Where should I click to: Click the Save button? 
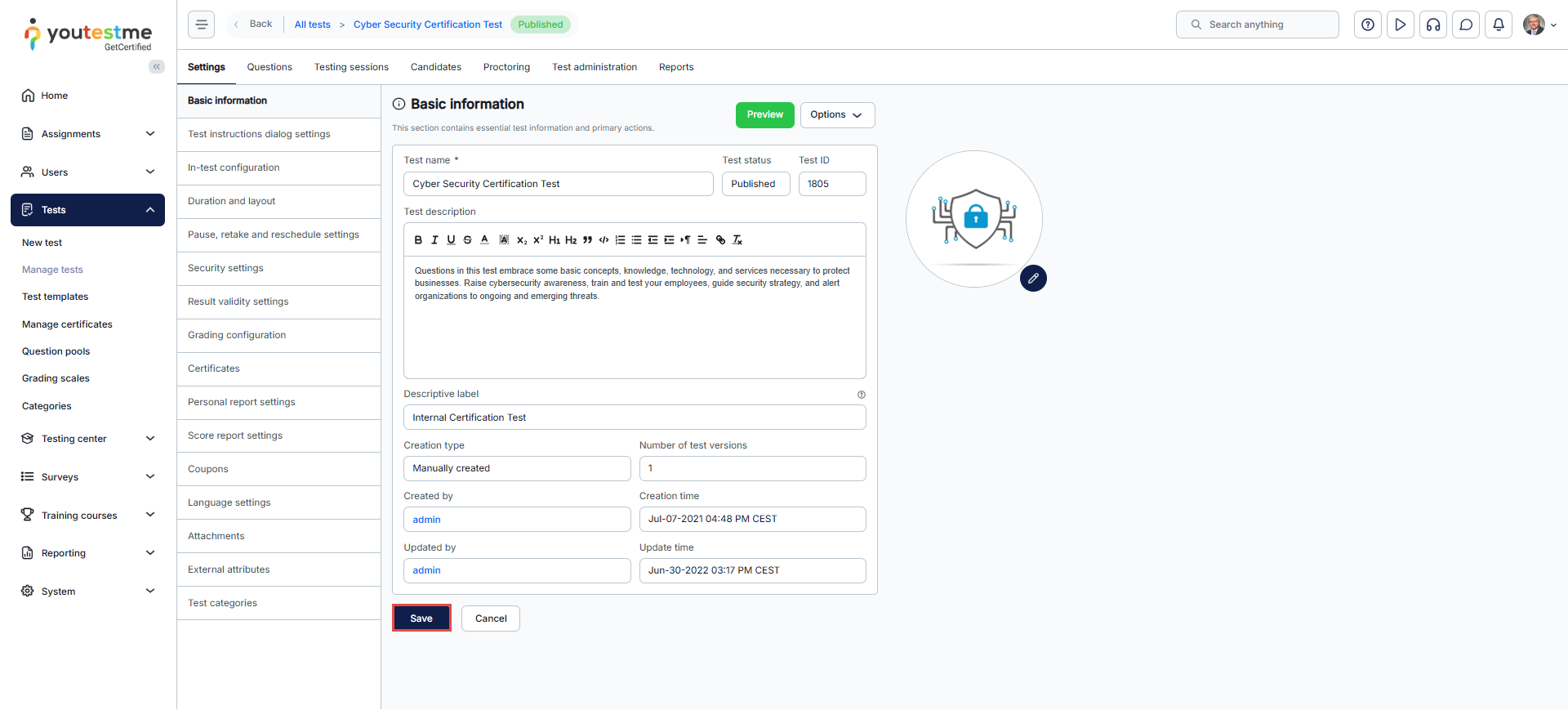(421, 618)
